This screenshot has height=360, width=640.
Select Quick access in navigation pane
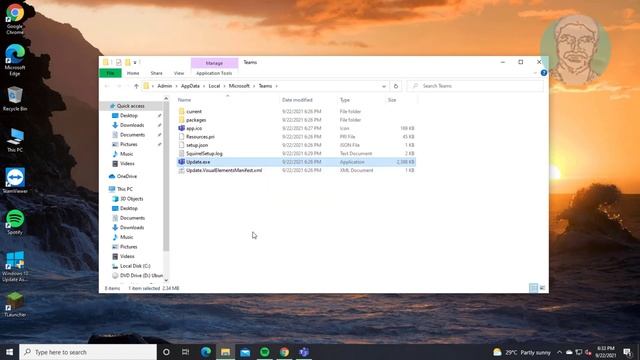tap(130, 106)
